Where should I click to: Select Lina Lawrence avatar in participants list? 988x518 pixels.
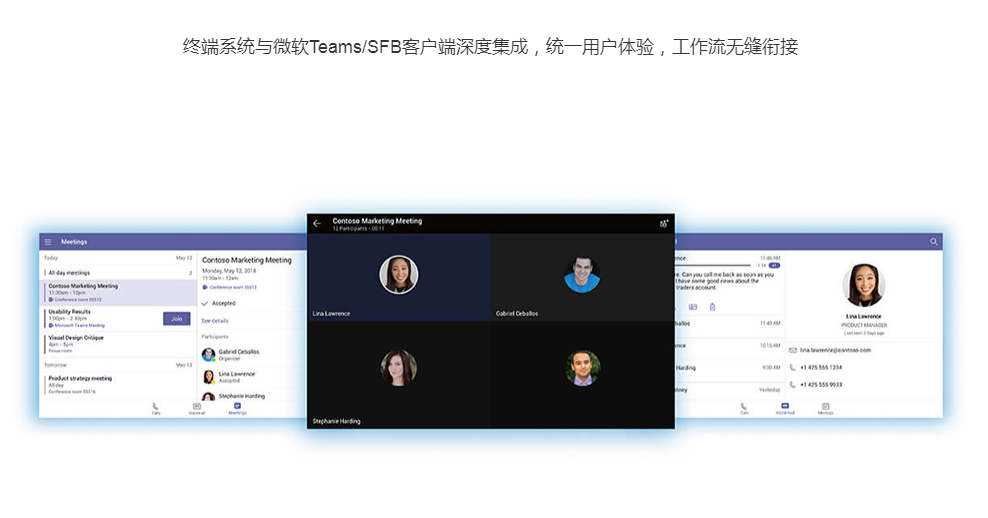click(209, 377)
